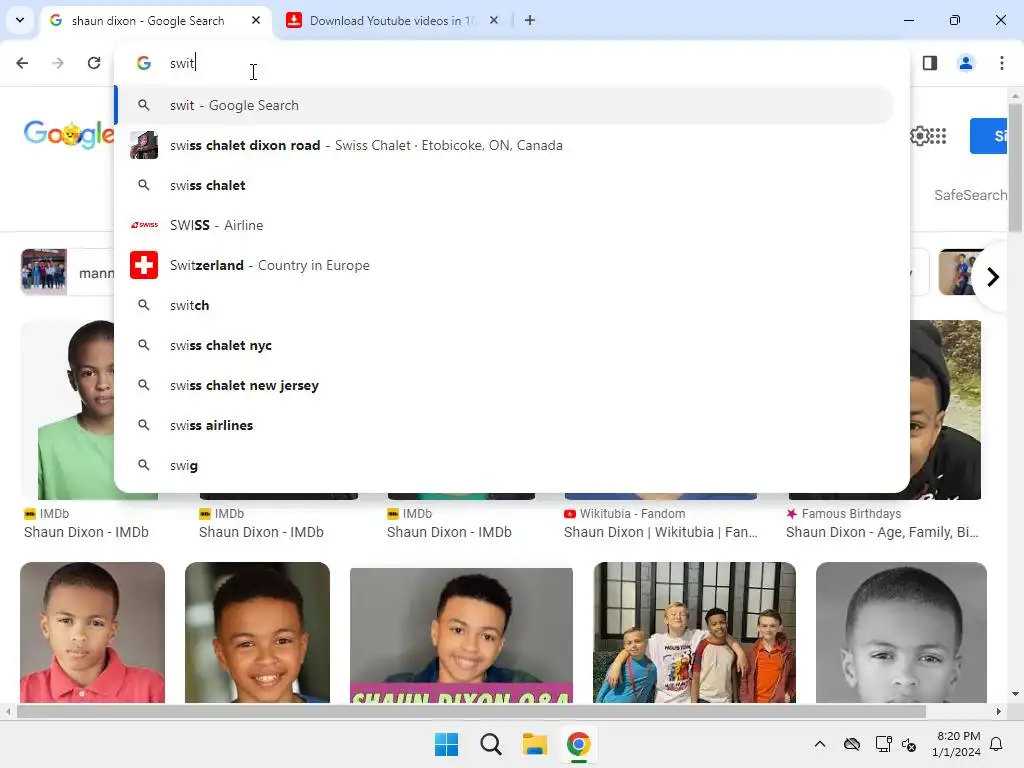This screenshot has height=768, width=1024.
Task: Click display network tray icon
Action: click(884, 744)
